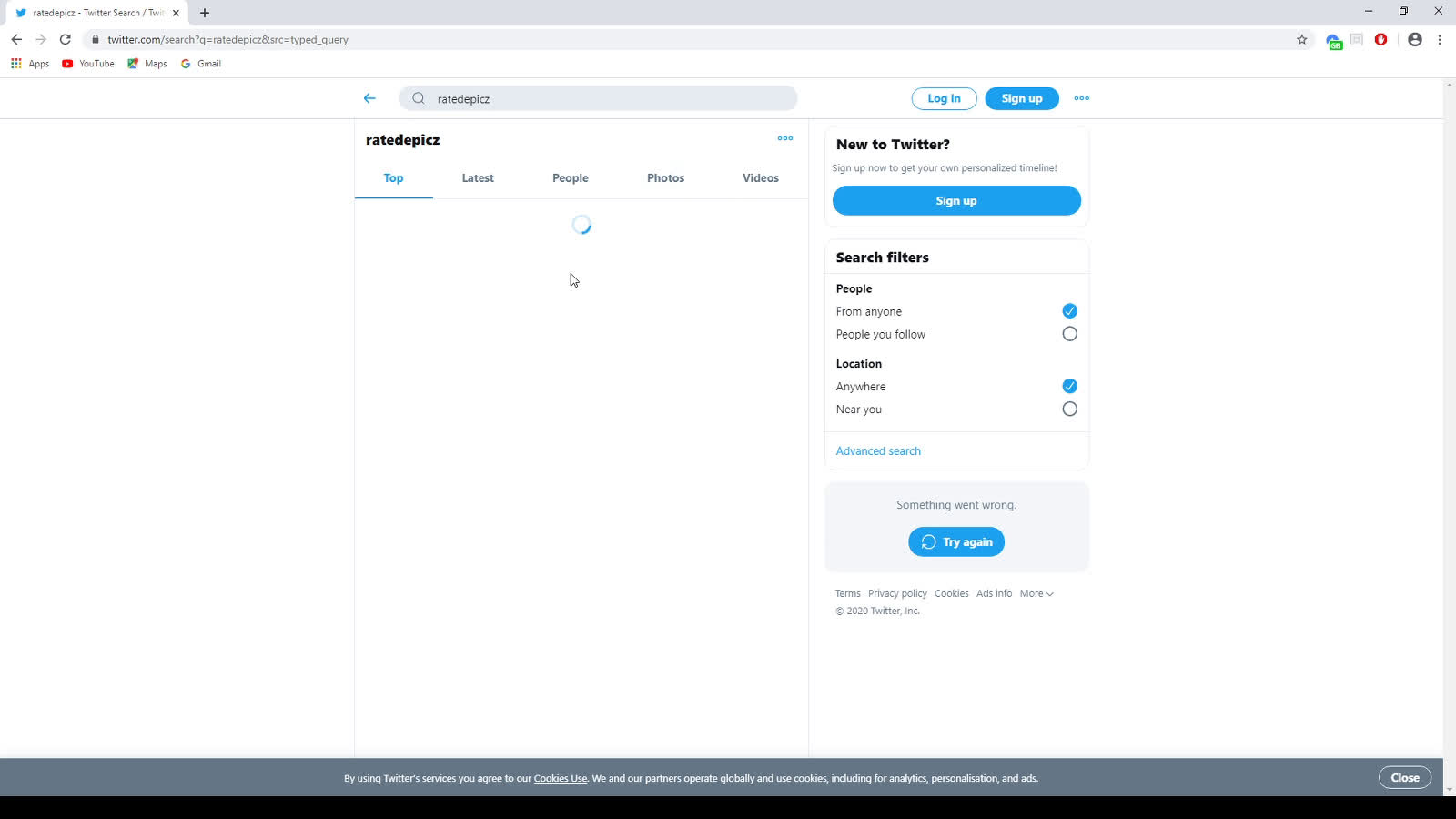
Task: Click the Log in button
Action: 944,98
